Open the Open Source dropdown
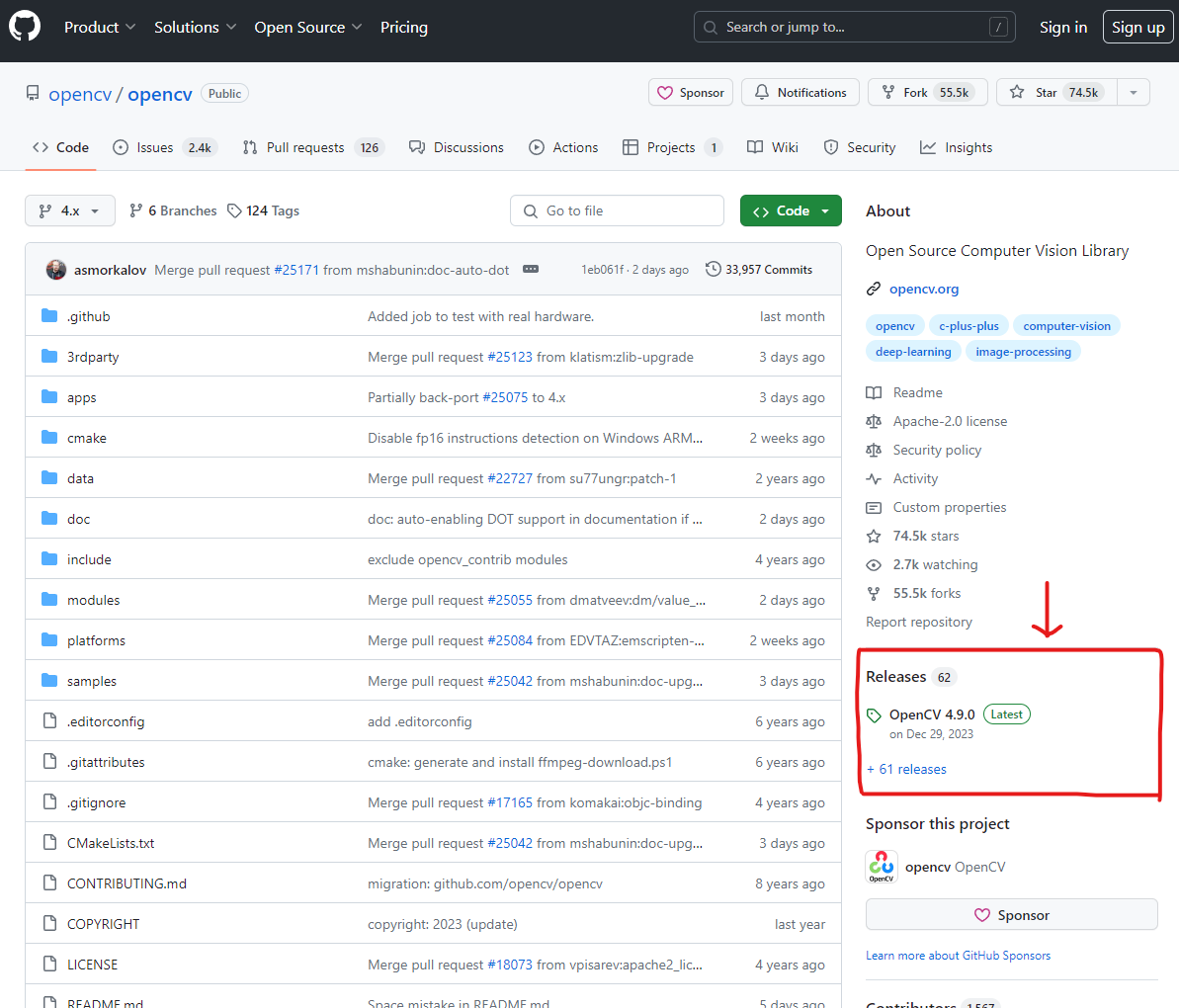 307,27
